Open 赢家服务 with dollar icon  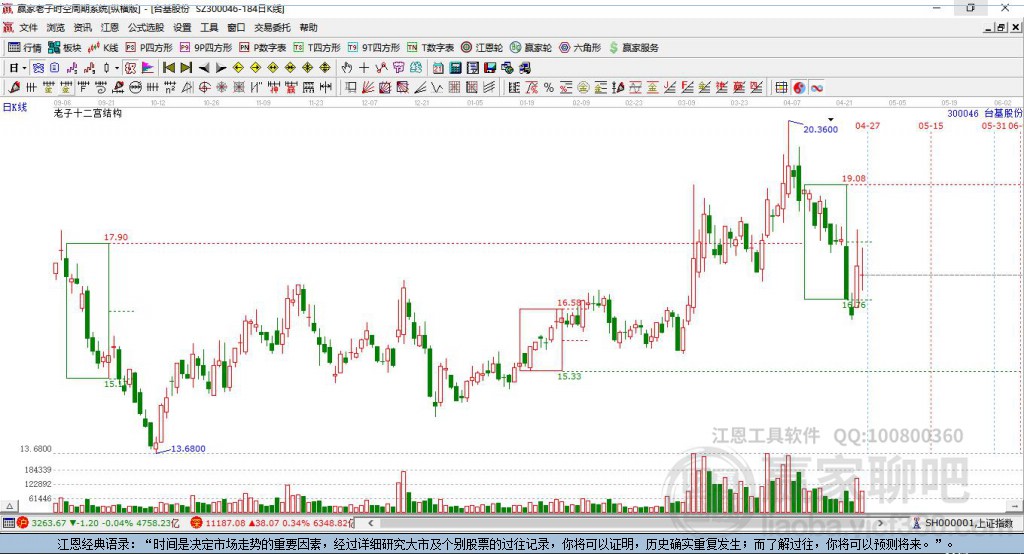[x=634, y=48]
